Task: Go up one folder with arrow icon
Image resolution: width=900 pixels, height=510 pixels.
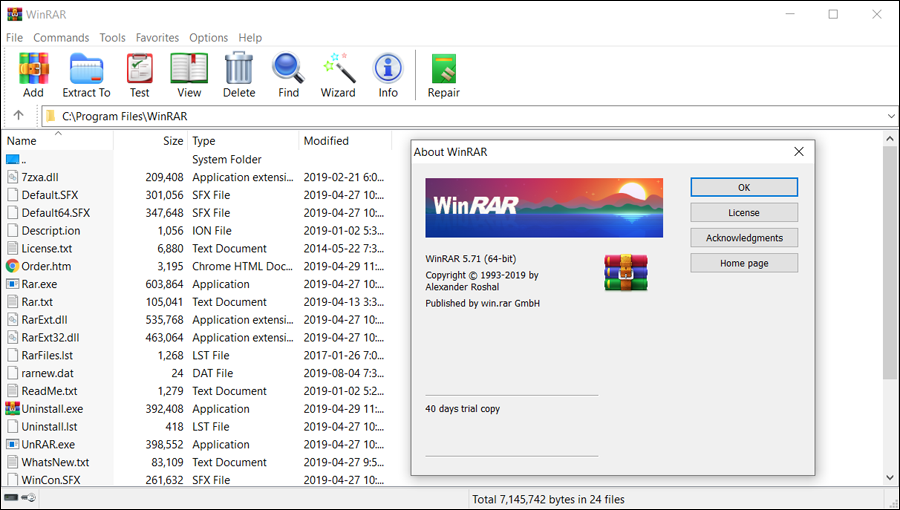Action: click(x=18, y=115)
